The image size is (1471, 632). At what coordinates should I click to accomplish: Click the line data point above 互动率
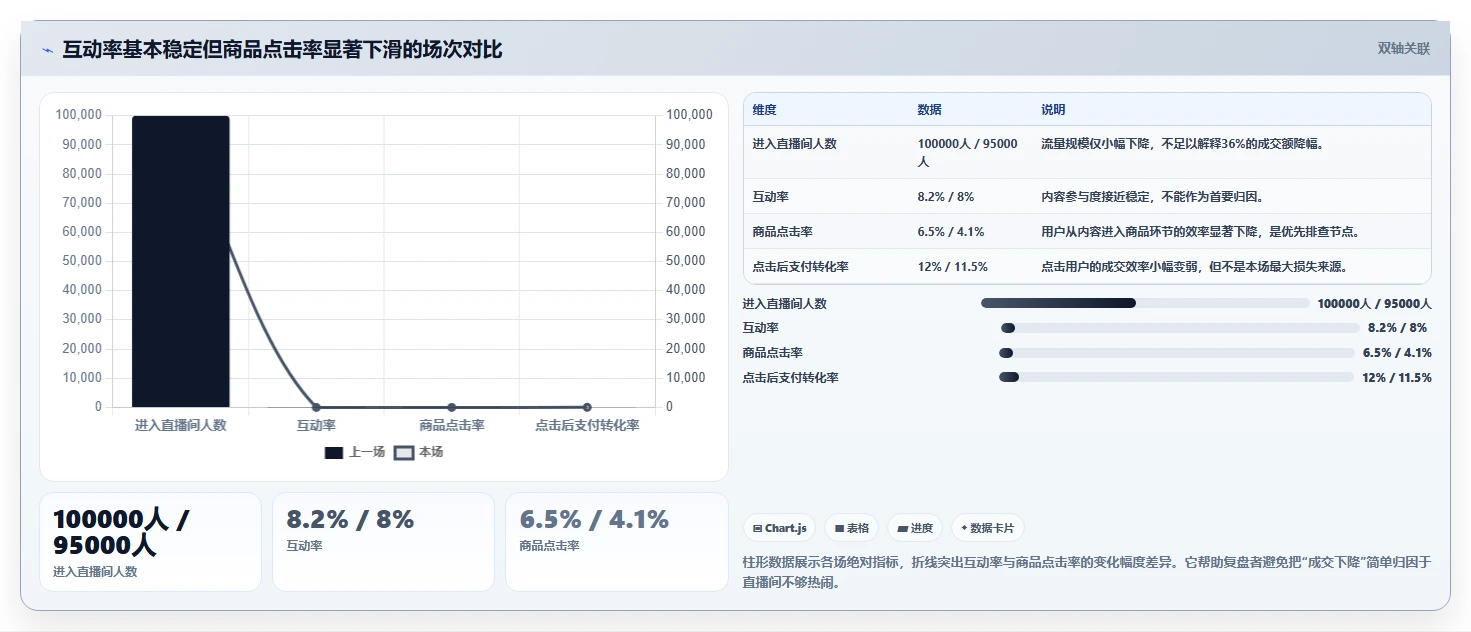pos(316,407)
